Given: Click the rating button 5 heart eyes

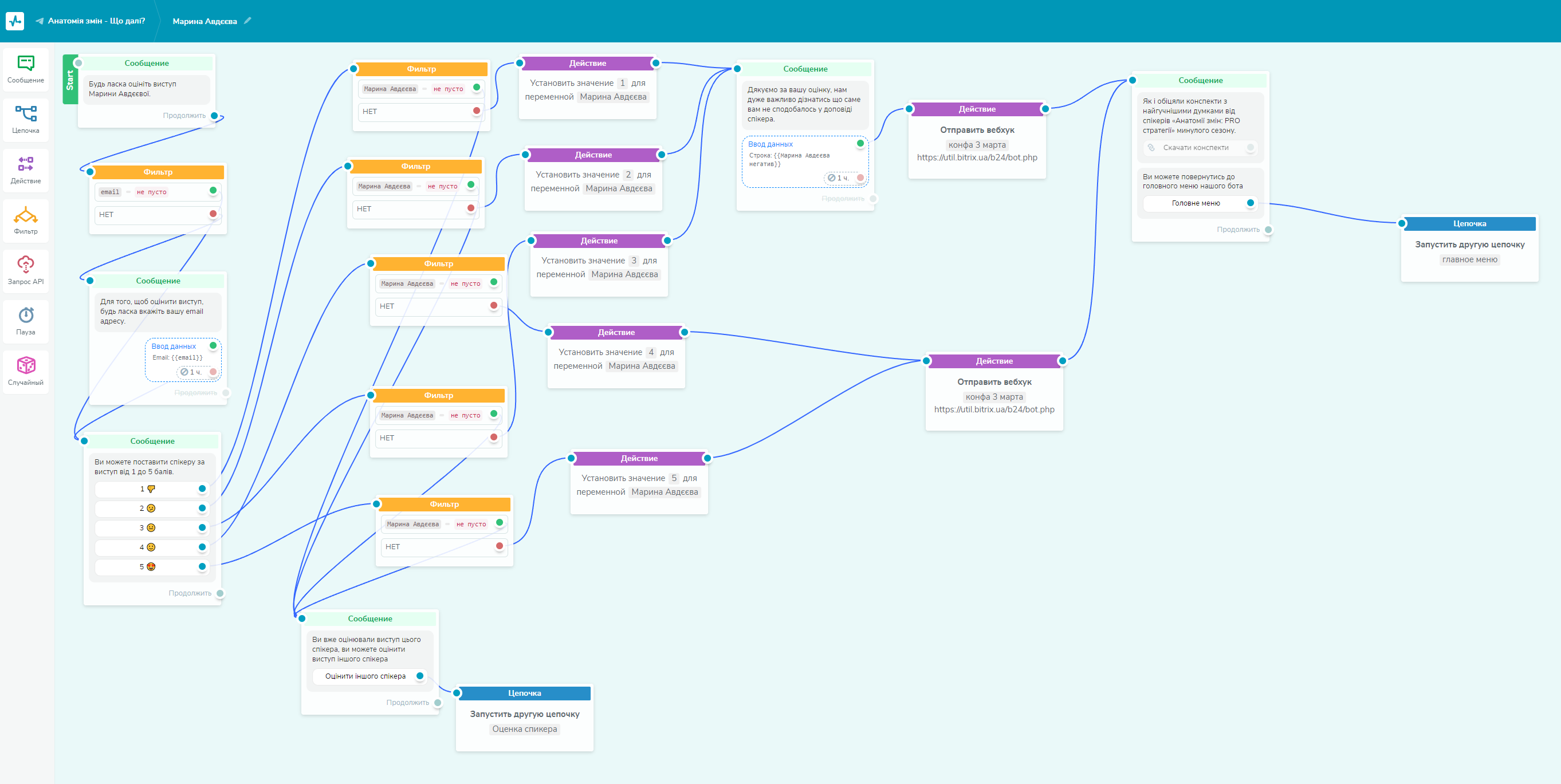Looking at the screenshot, I should click(151, 566).
